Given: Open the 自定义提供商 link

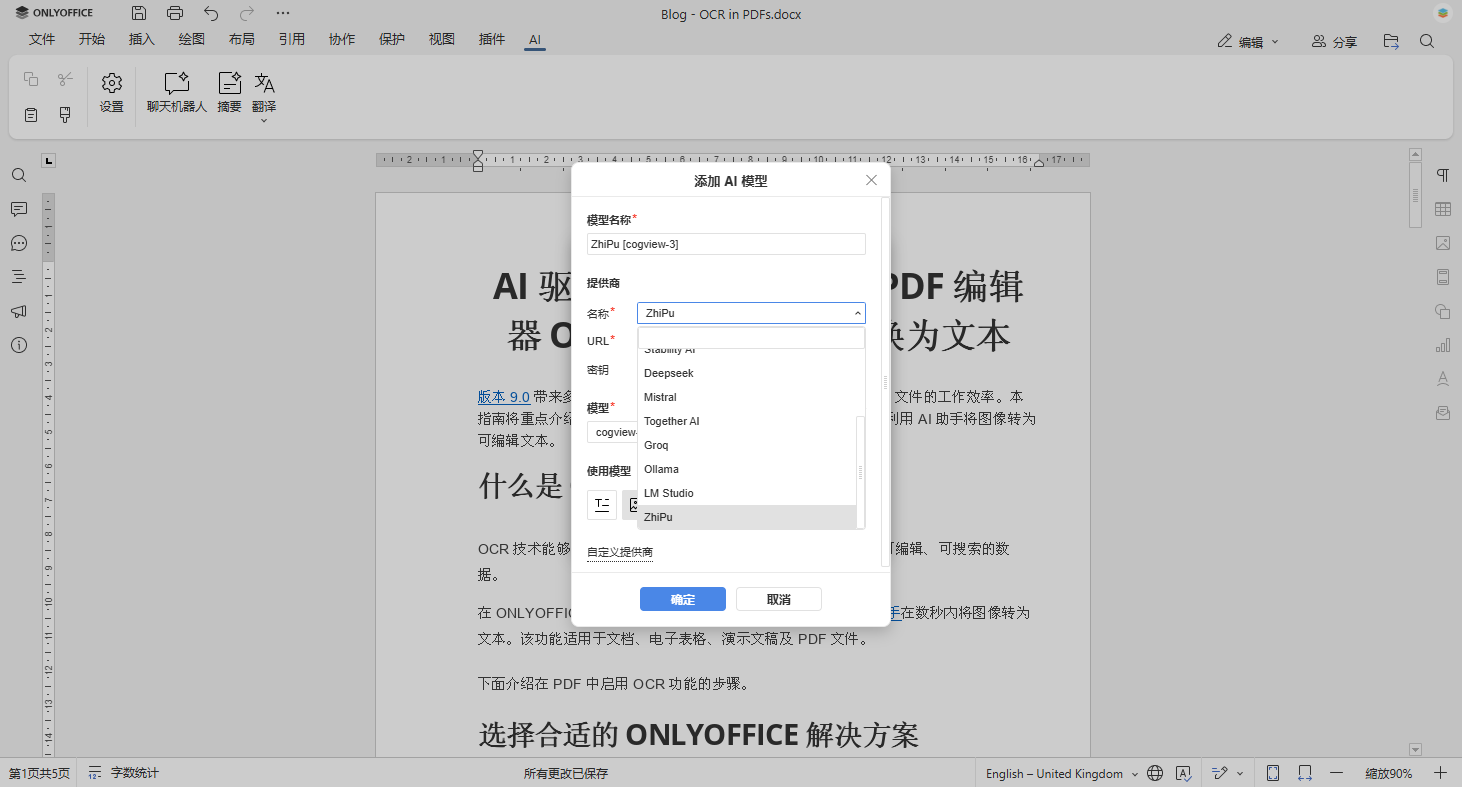Looking at the screenshot, I should [620, 552].
